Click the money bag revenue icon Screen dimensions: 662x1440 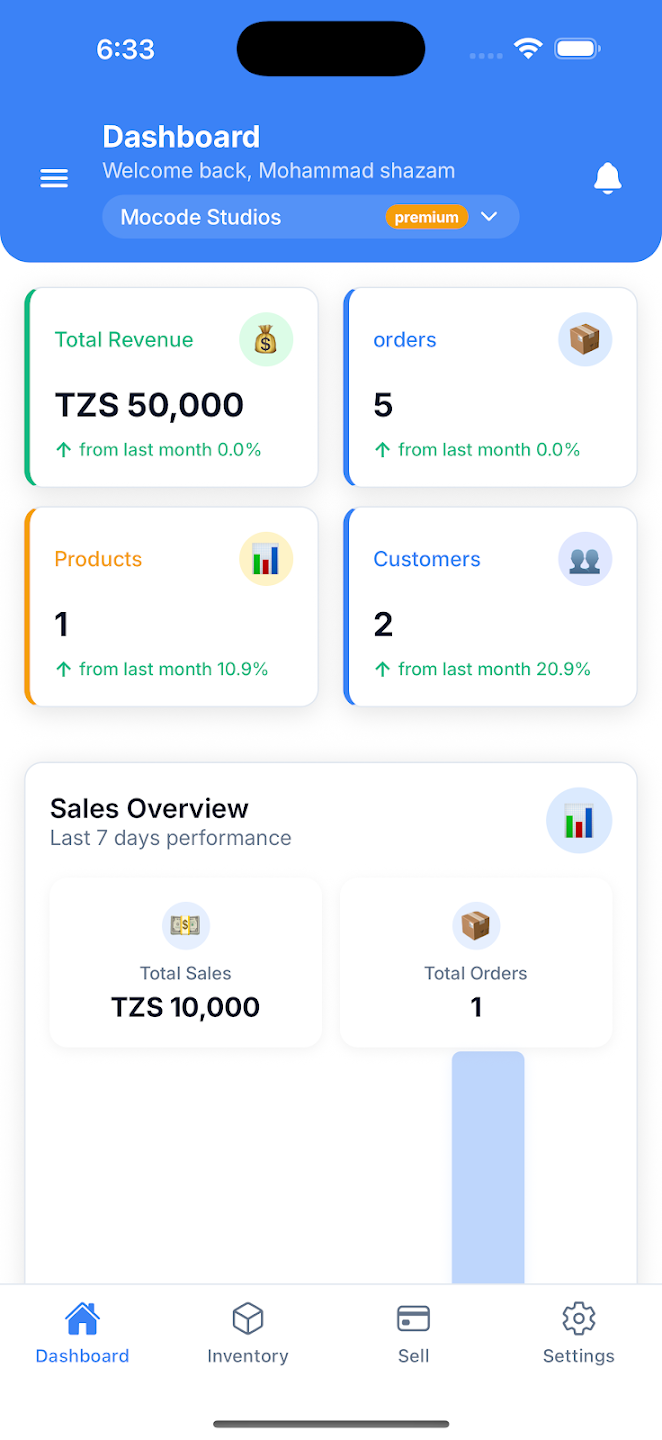point(265,340)
